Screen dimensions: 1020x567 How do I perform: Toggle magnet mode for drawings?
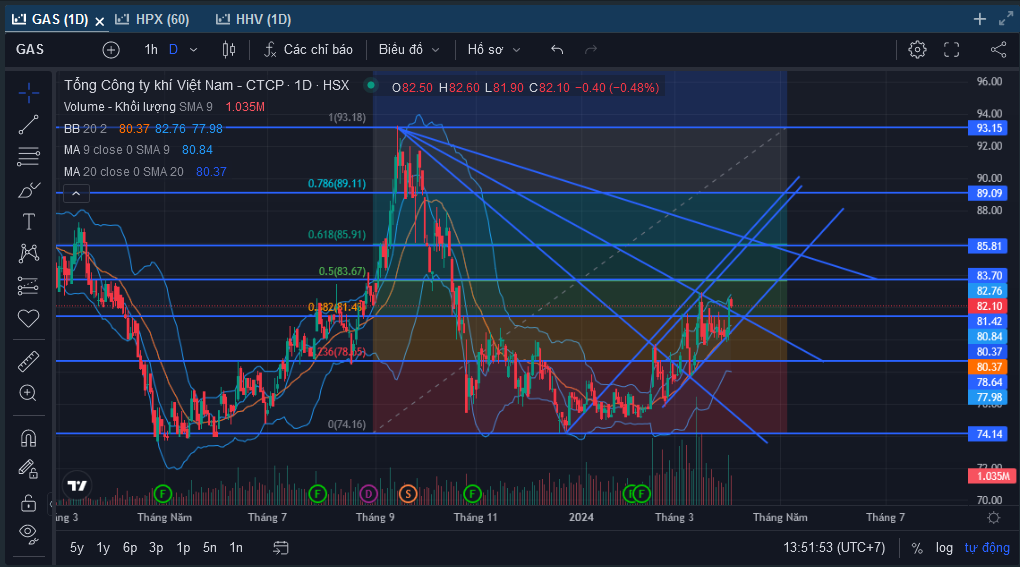tap(29, 438)
